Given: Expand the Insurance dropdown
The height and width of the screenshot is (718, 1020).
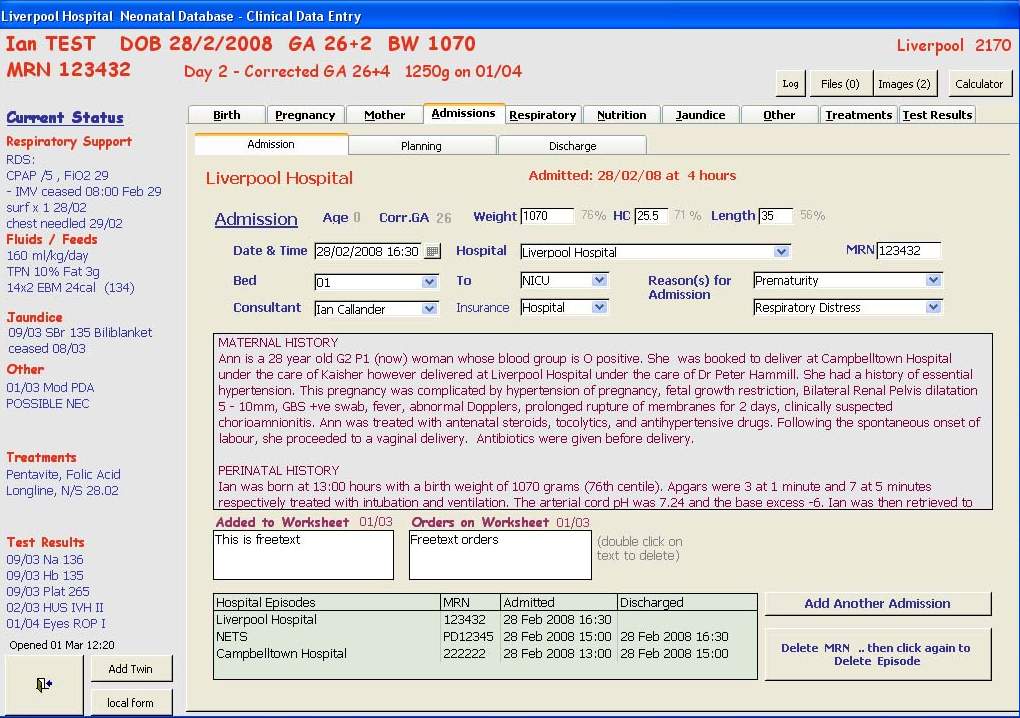Looking at the screenshot, I should [x=599, y=309].
